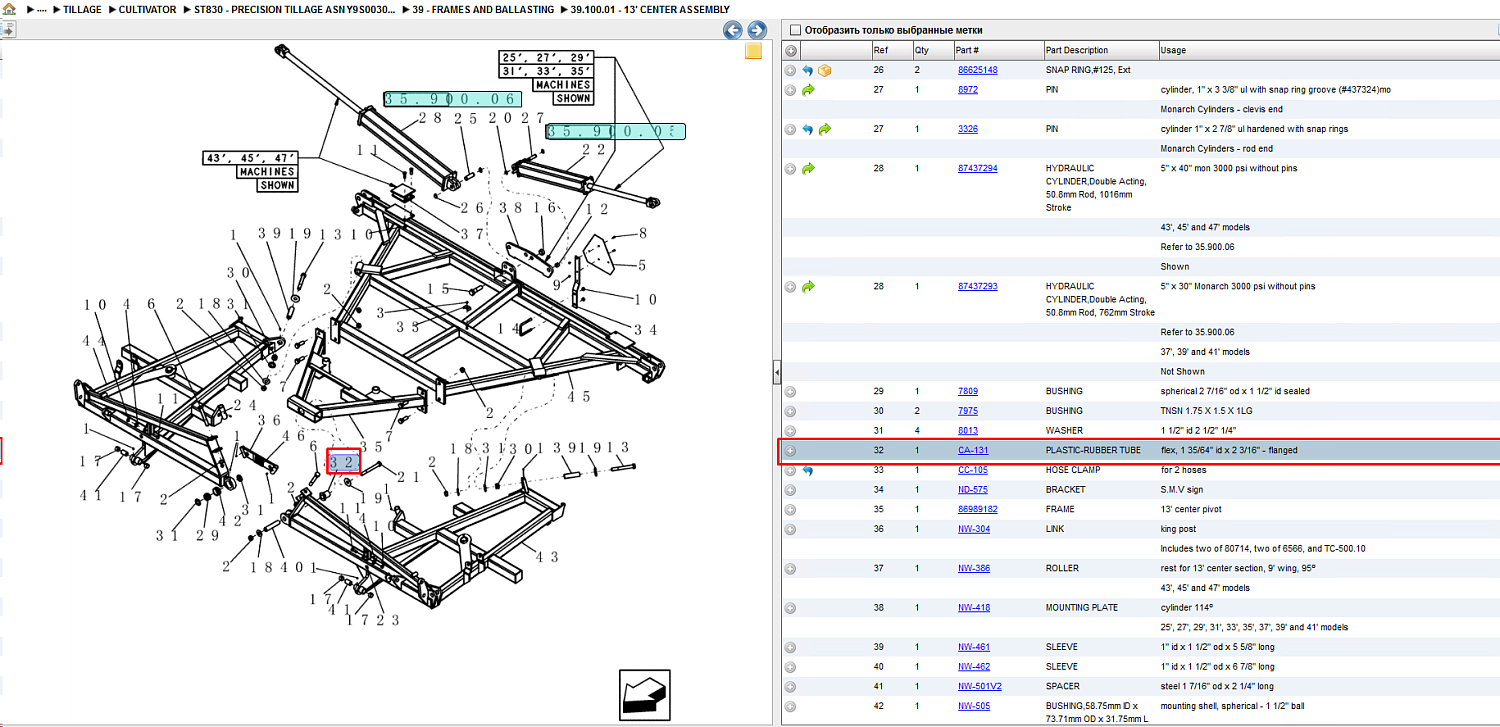Expand the collapsed breadcrumb ellipsis
The width and height of the screenshot is (1500, 727).
coord(42,9)
